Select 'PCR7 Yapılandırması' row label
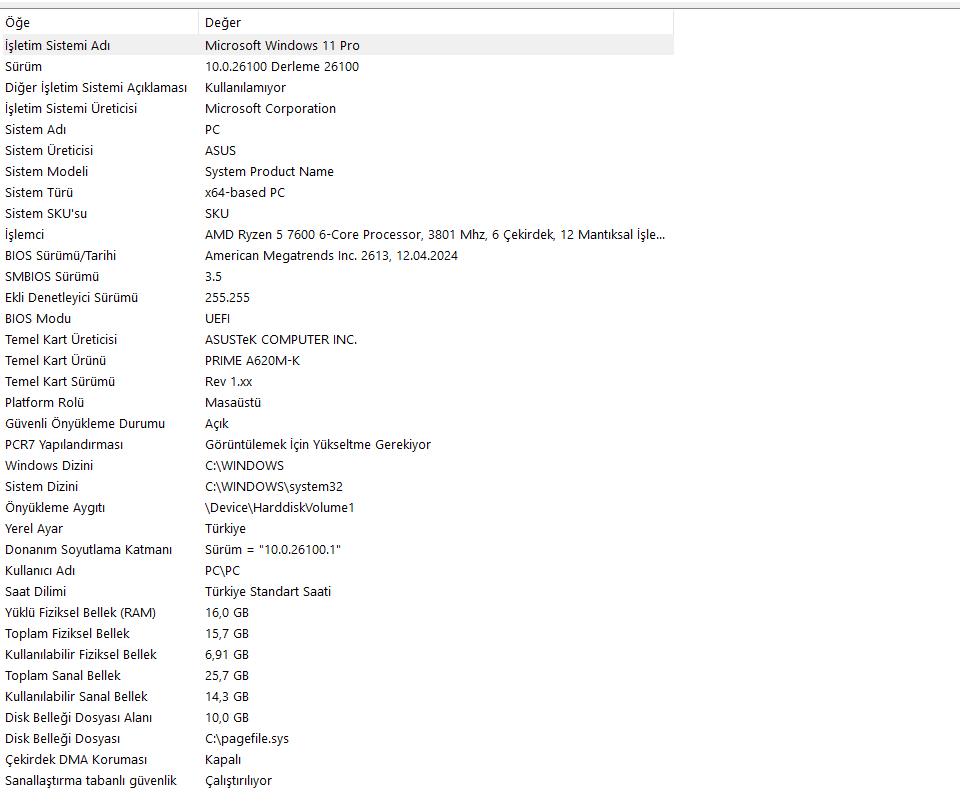960x794 pixels. (64, 444)
